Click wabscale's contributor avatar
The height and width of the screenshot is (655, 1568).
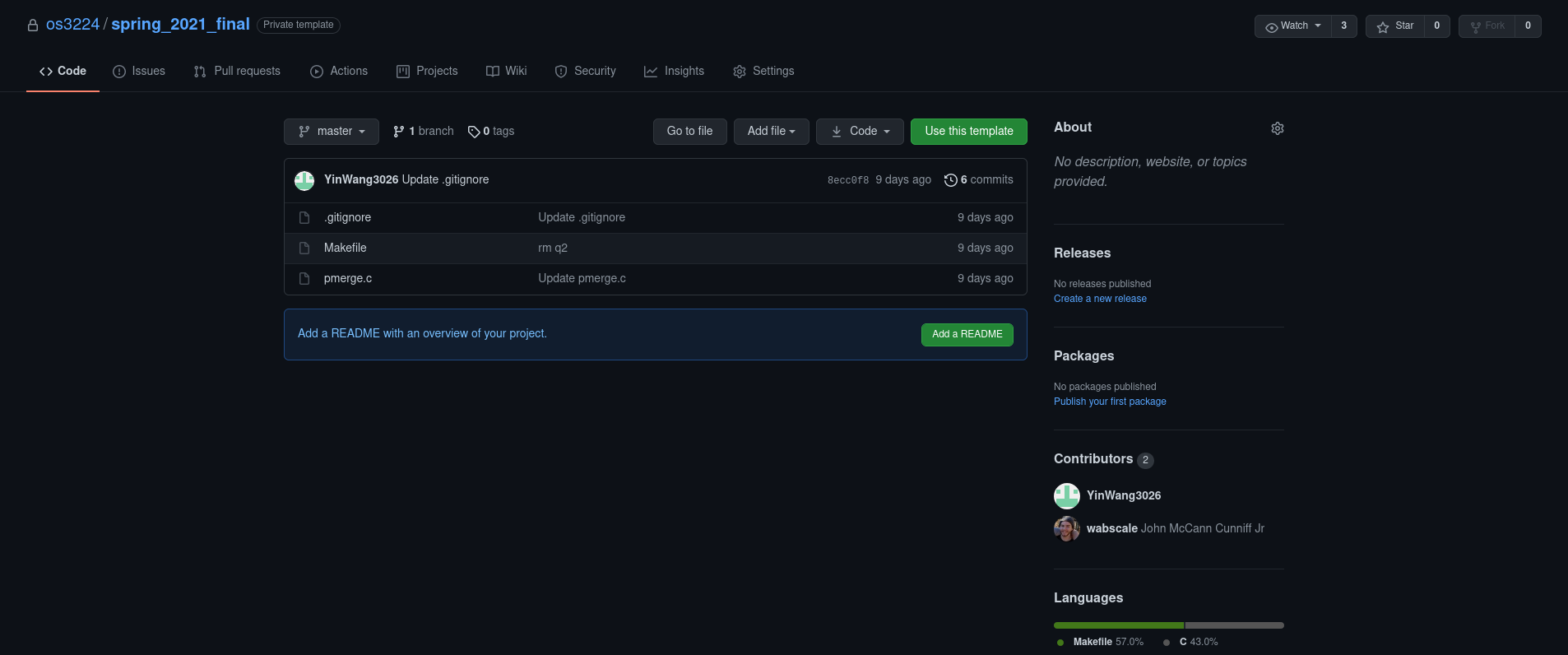point(1066,529)
